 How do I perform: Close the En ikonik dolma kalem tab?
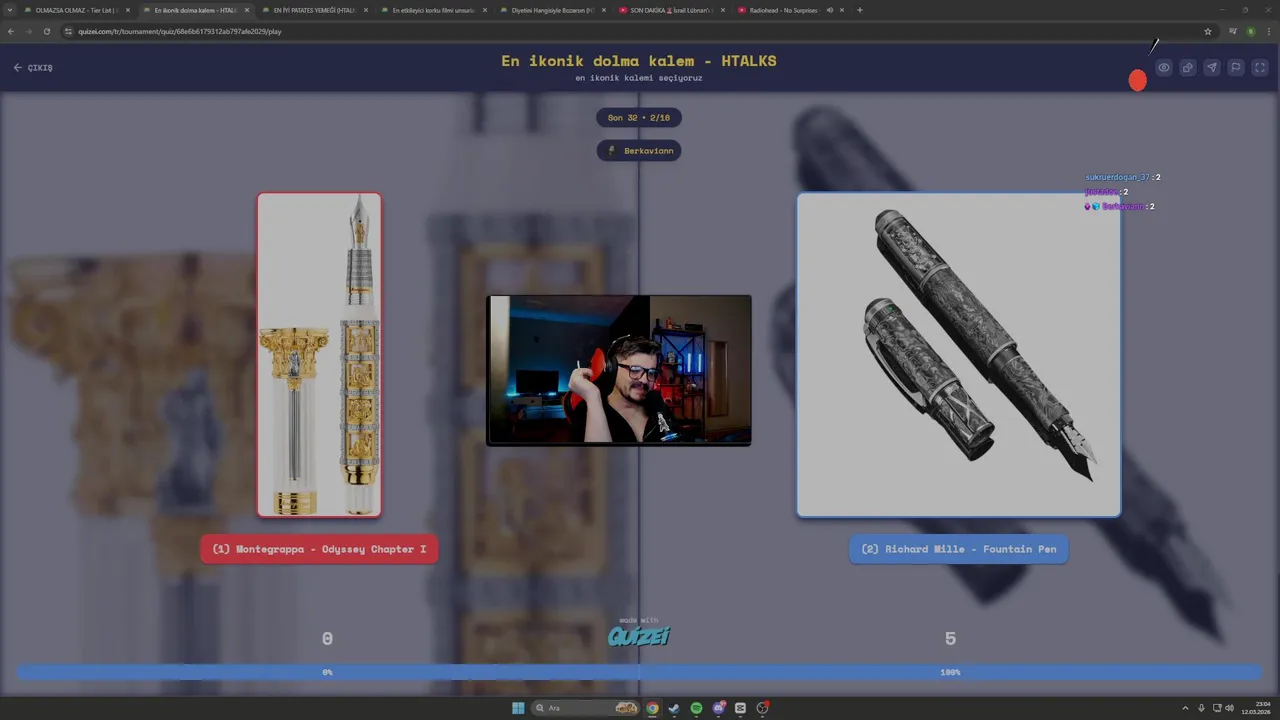click(x=246, y=10)
